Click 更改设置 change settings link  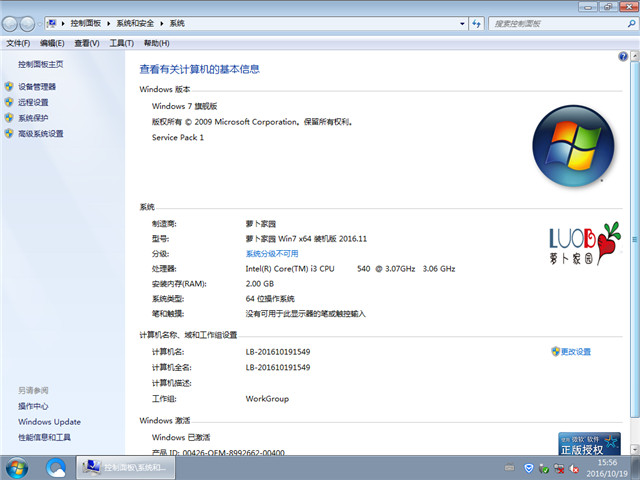click(x=576, y=352)
